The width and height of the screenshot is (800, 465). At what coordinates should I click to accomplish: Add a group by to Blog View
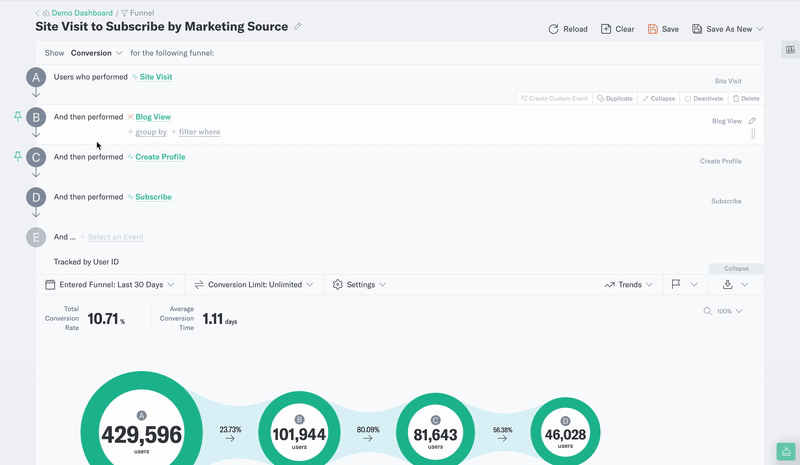[151, 132]
